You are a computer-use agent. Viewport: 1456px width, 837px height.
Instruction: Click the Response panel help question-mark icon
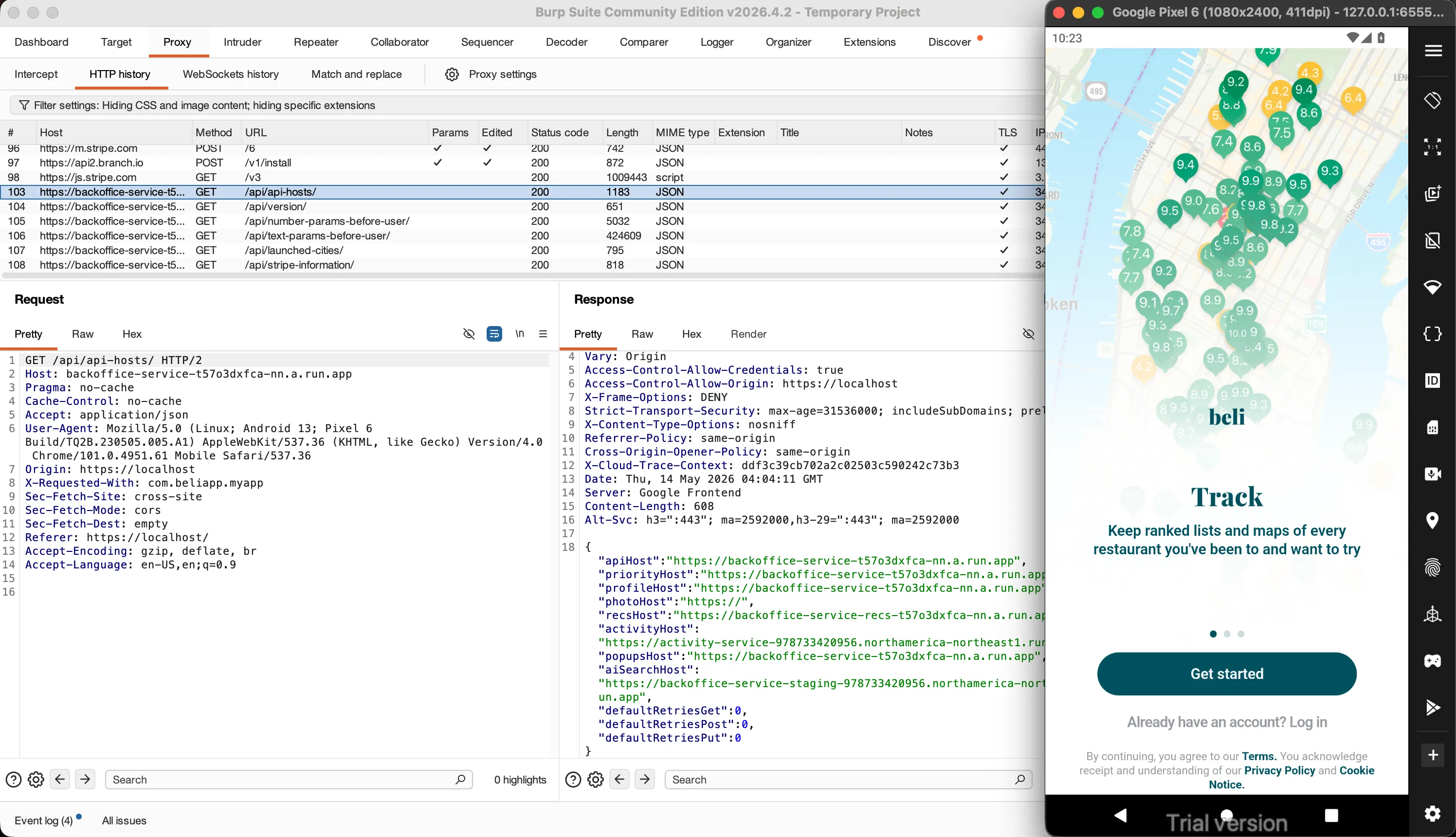click(573, 780)
